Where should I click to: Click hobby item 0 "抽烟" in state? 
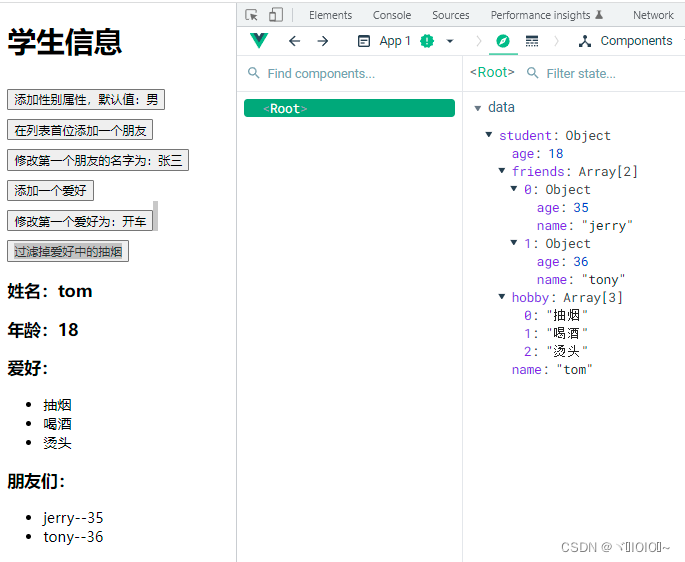click(567, 315)
